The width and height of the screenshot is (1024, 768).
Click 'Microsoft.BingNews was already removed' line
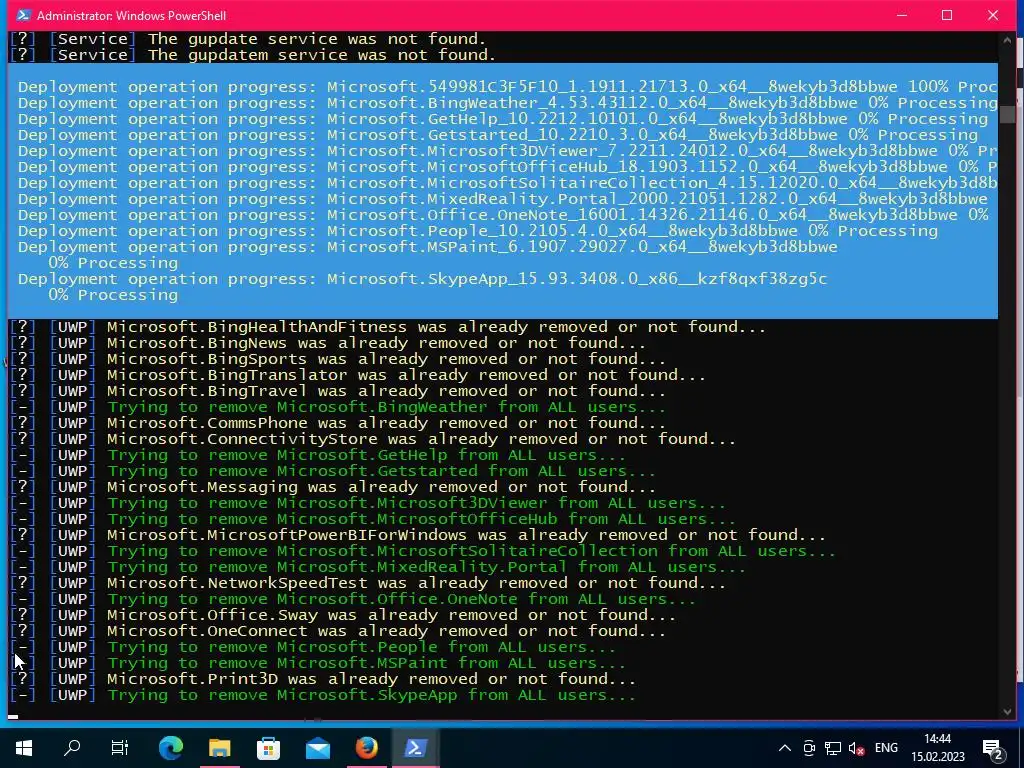click(328, 344)
